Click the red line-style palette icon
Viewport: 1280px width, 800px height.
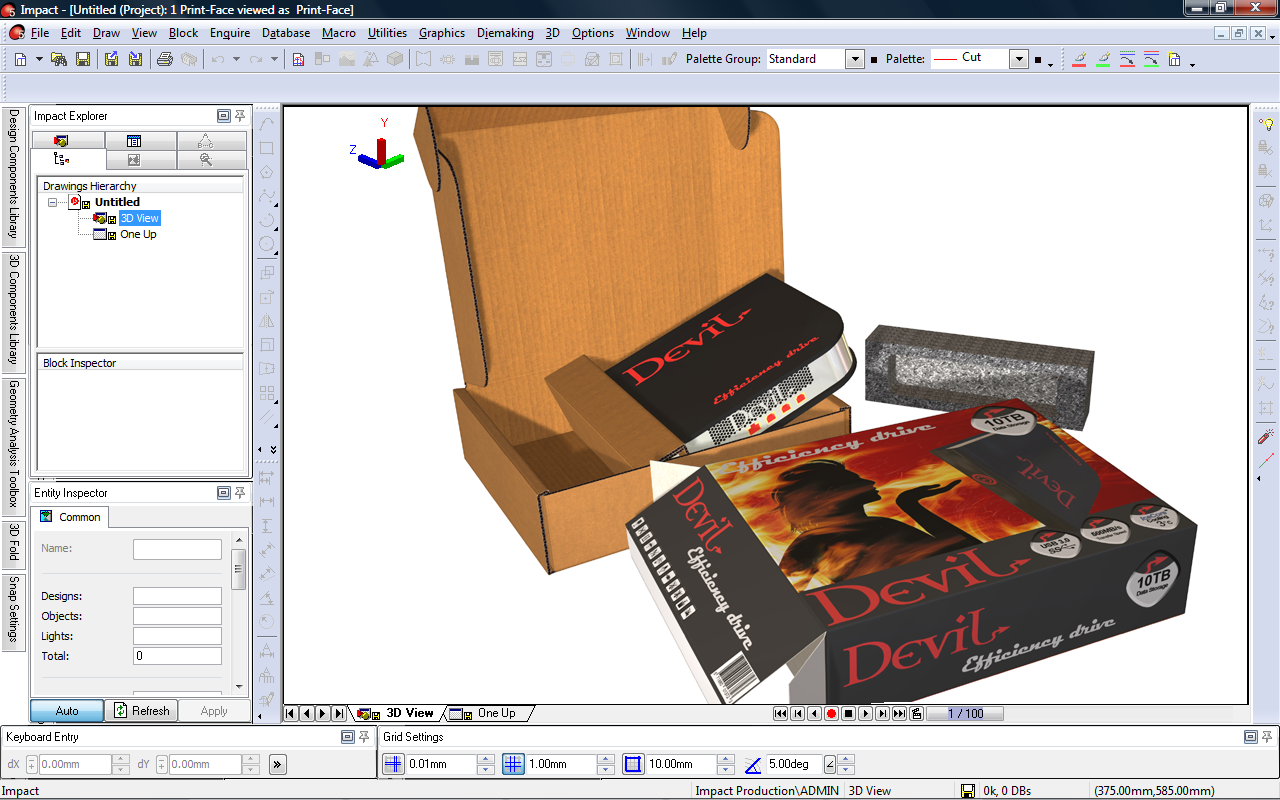point(1127,59)
